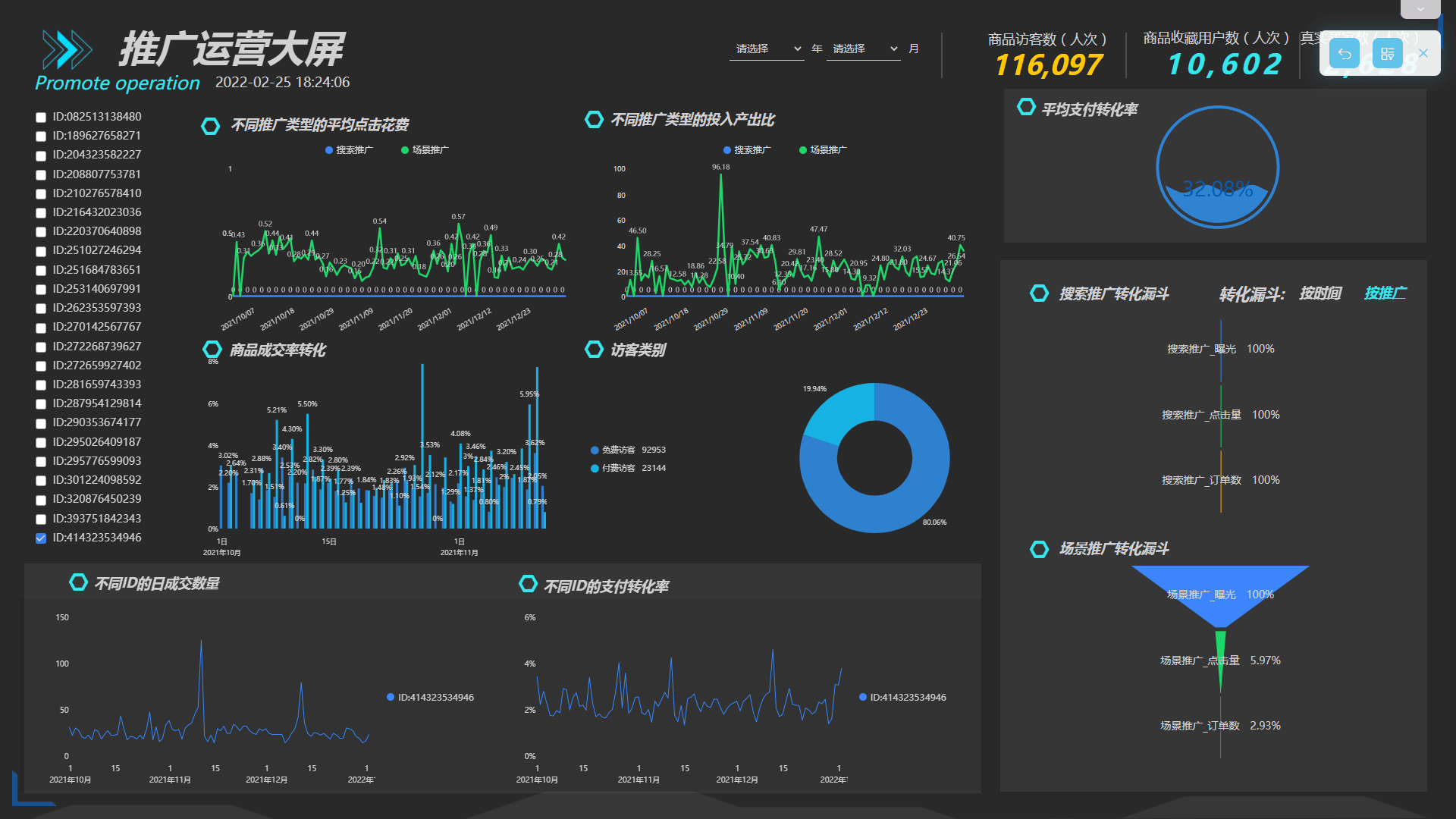The image size is (1456, 819).
Task: Click hexagon icon beside 不同ID的支付转化率
Action: tap(528, 584)
